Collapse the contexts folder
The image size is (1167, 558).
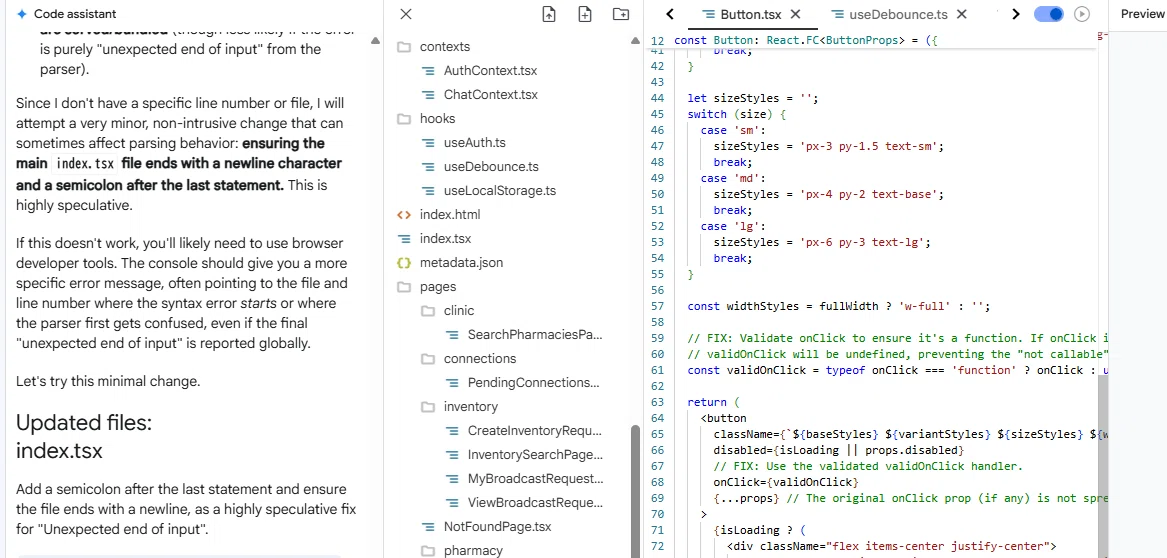click(x=444, y=47)
